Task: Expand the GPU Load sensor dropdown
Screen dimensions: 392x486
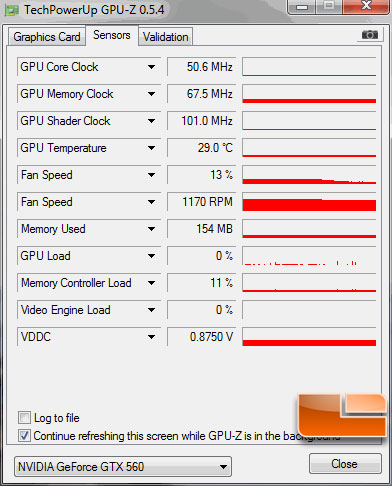Action: pos(151,256)
